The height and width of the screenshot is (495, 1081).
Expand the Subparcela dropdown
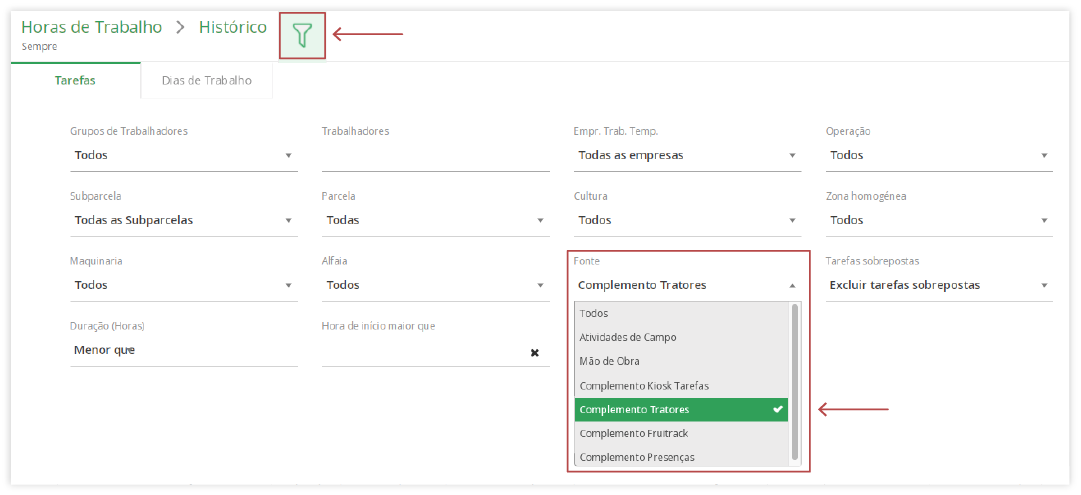(x=183, y=221)
